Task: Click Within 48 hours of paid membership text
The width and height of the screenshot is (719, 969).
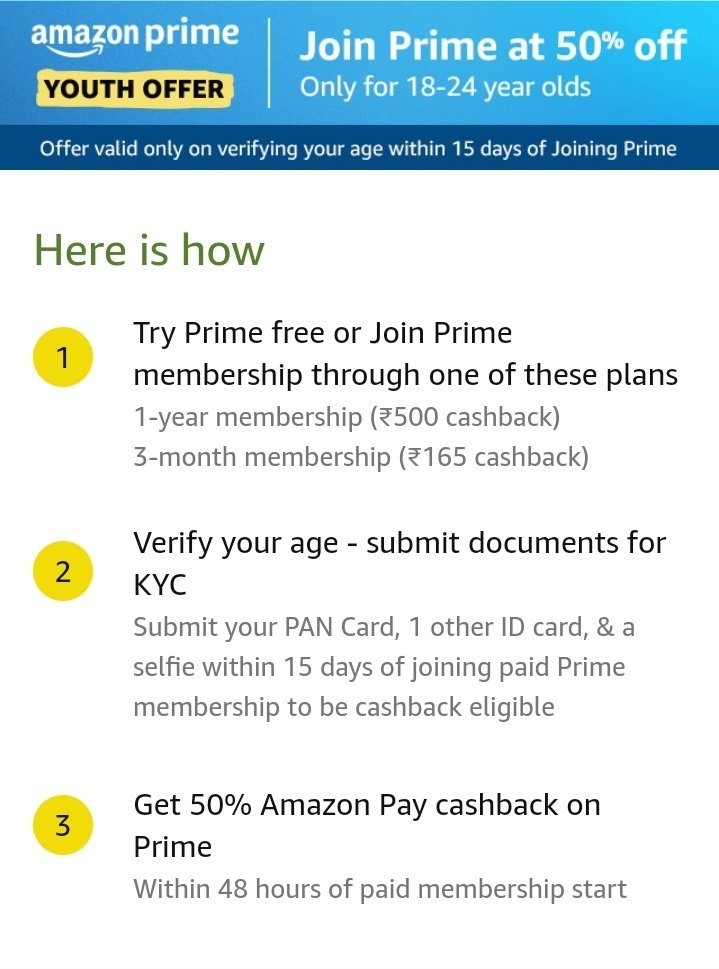Action: click(380, 889)
